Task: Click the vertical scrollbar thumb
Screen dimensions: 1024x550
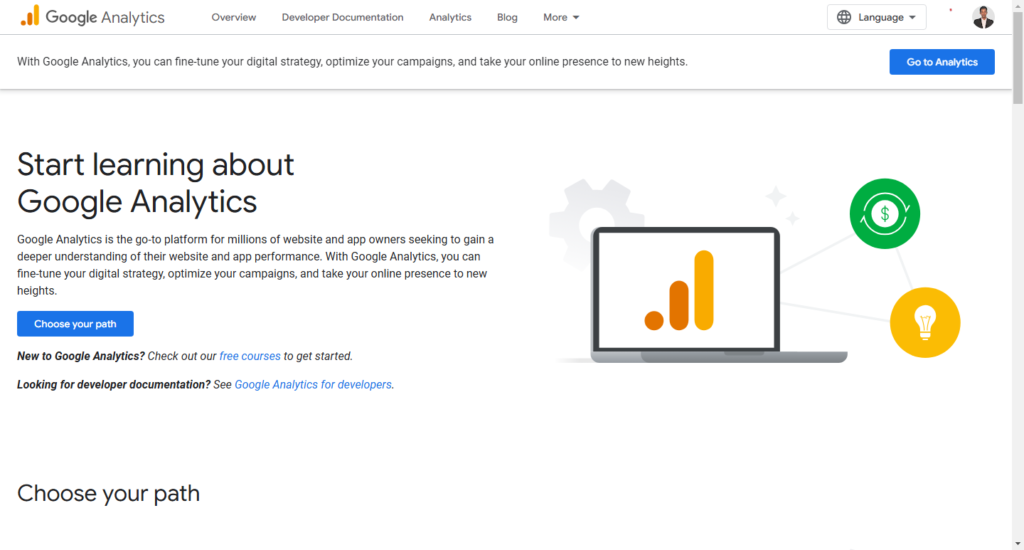Action: (x=1017, y=57)
